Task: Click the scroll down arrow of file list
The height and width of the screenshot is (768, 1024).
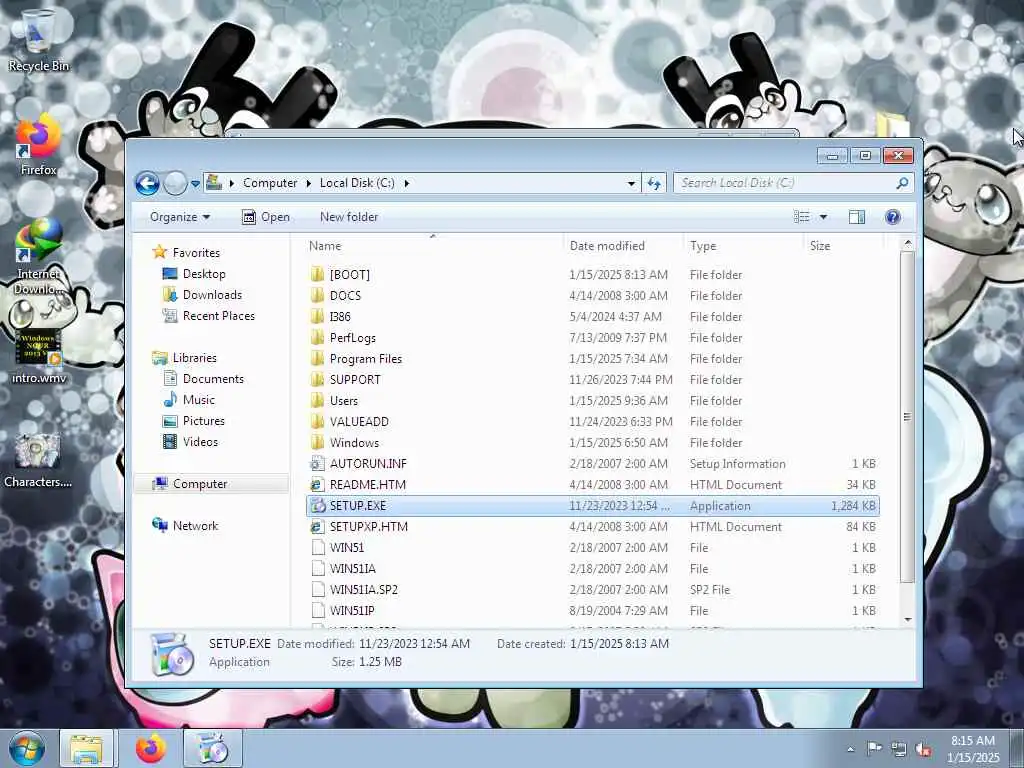Action: (x=907, y=619)
